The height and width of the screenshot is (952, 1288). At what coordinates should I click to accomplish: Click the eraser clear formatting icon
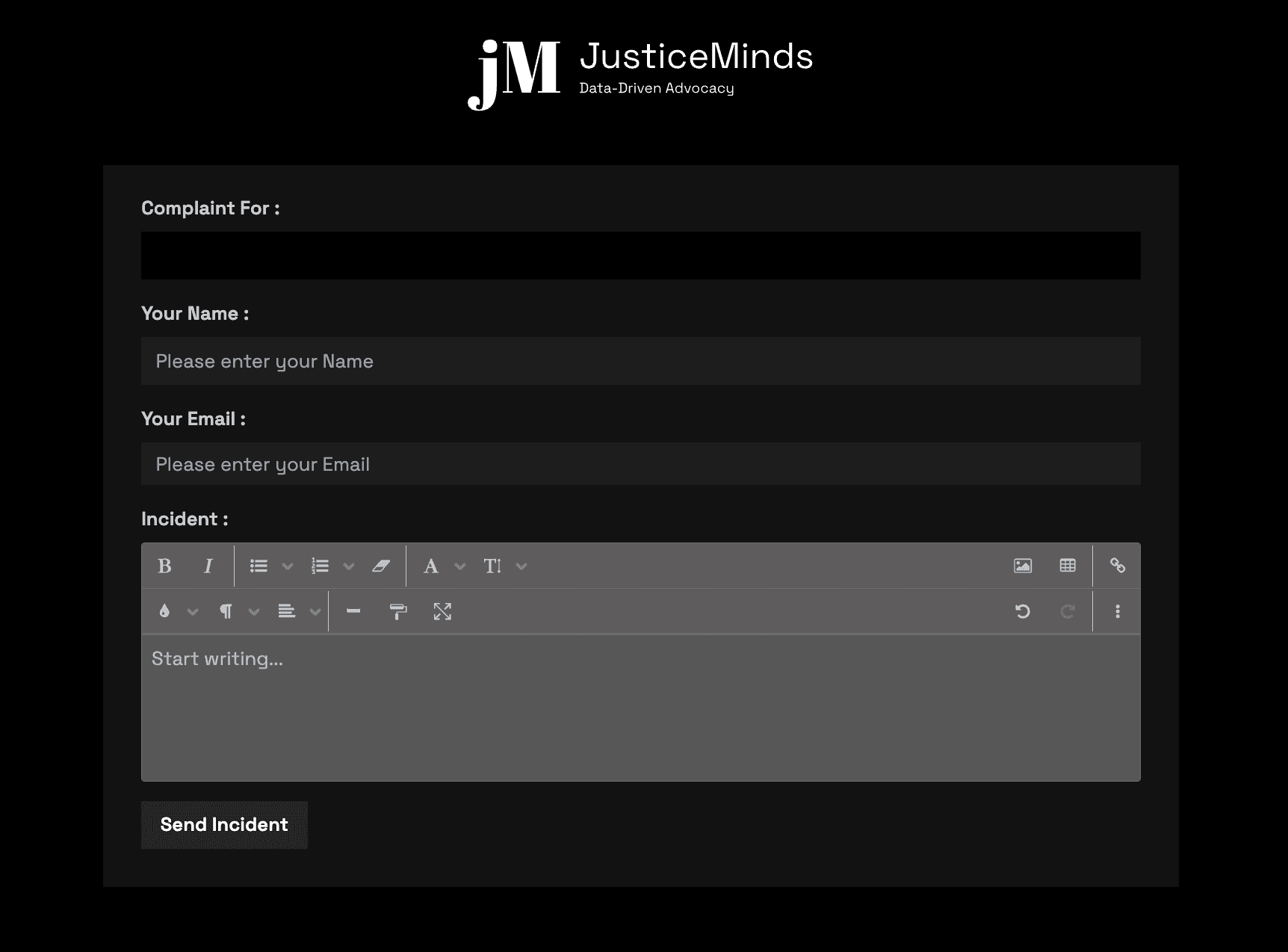point(381,566)
